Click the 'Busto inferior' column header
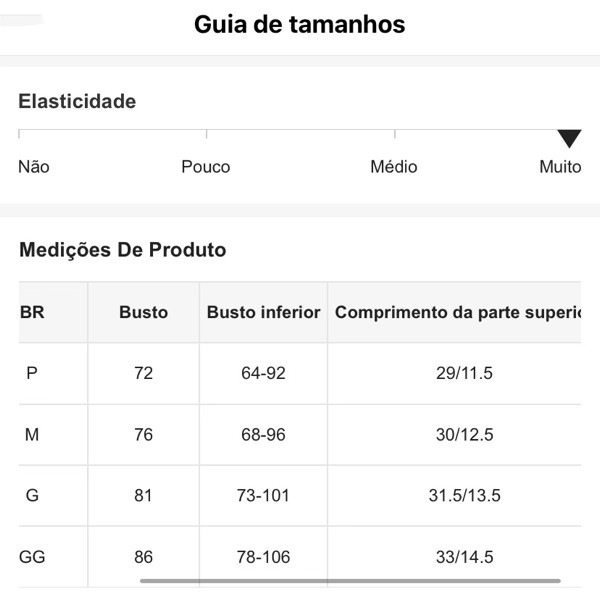The image size is (600, 600). point(263,312)
